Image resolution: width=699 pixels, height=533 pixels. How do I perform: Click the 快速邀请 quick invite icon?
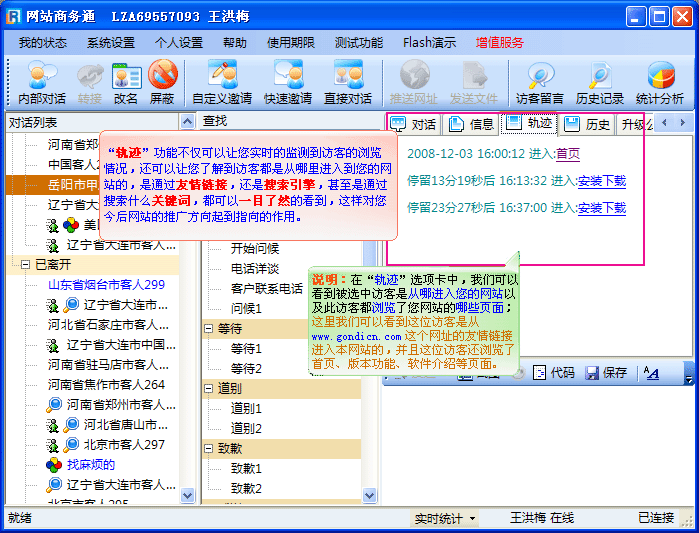287,82
